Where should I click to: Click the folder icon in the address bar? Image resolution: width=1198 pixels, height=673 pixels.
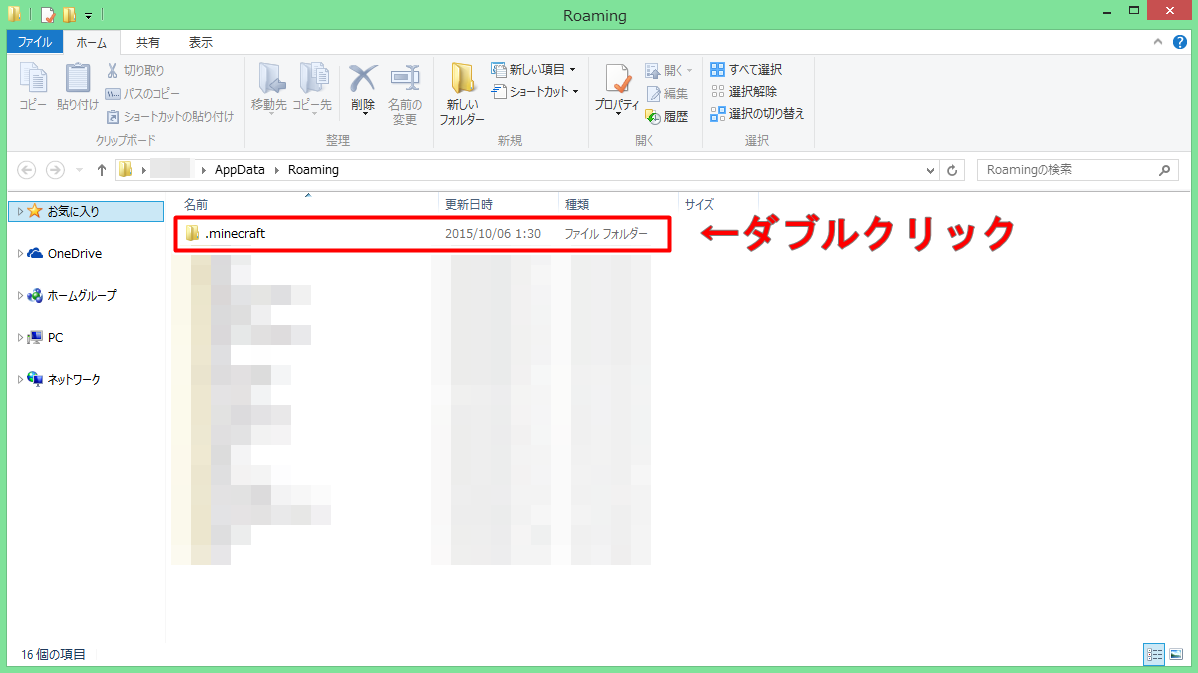pyautogui.click(x=125, y=170)
